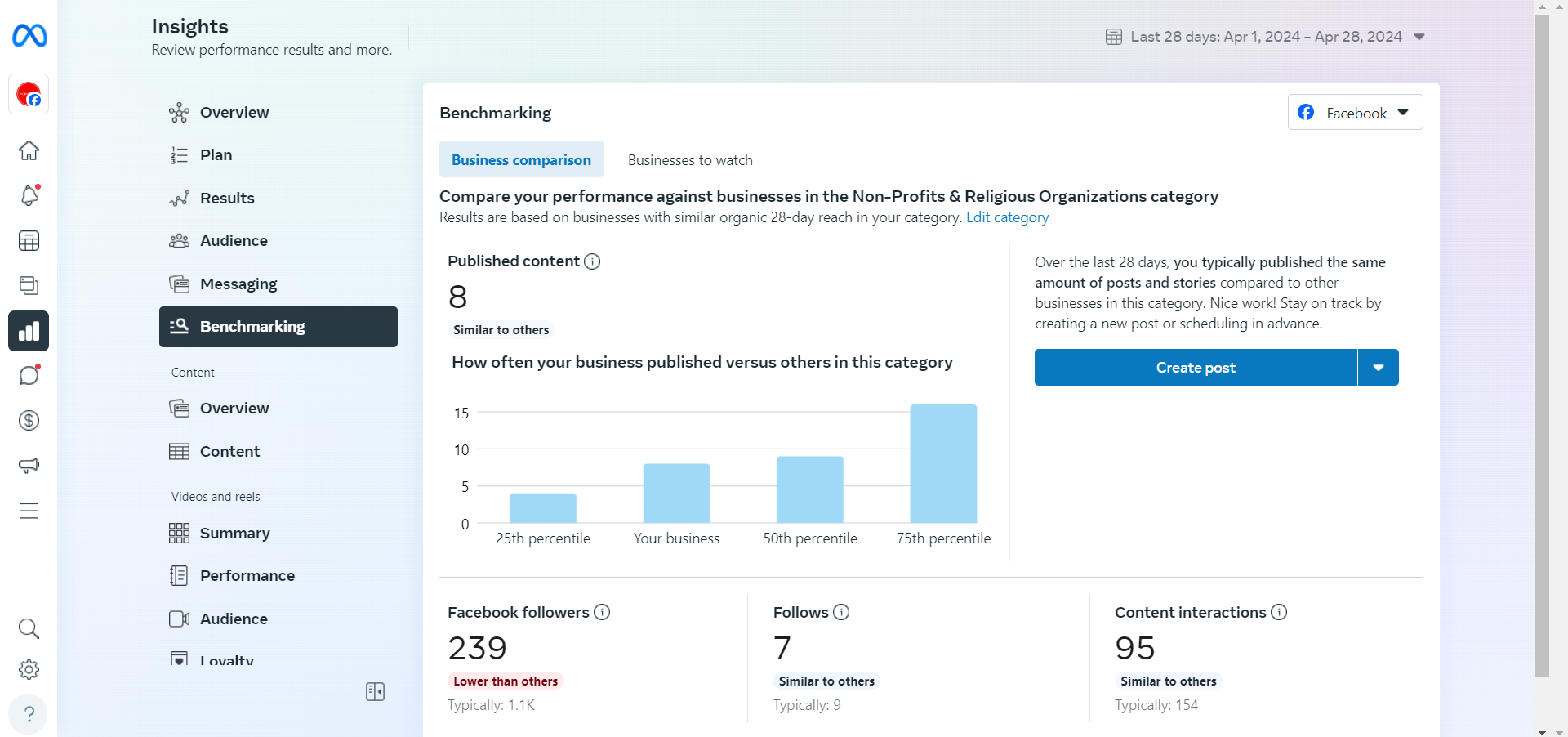
Task: Click the Meta logo icon
Action: click(x=29, y=36)
